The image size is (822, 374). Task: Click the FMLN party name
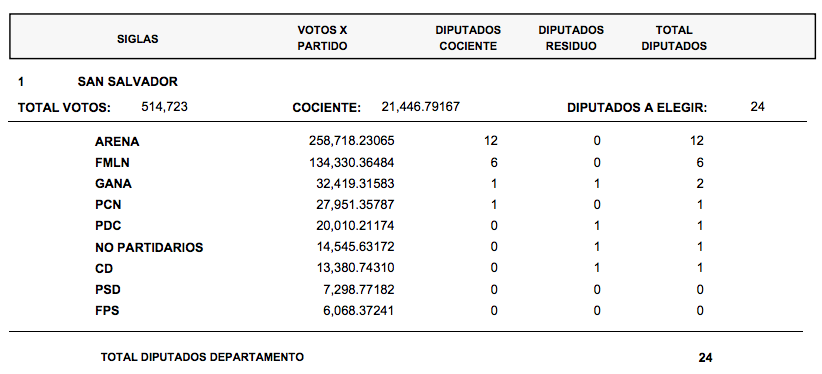point(112,163)
